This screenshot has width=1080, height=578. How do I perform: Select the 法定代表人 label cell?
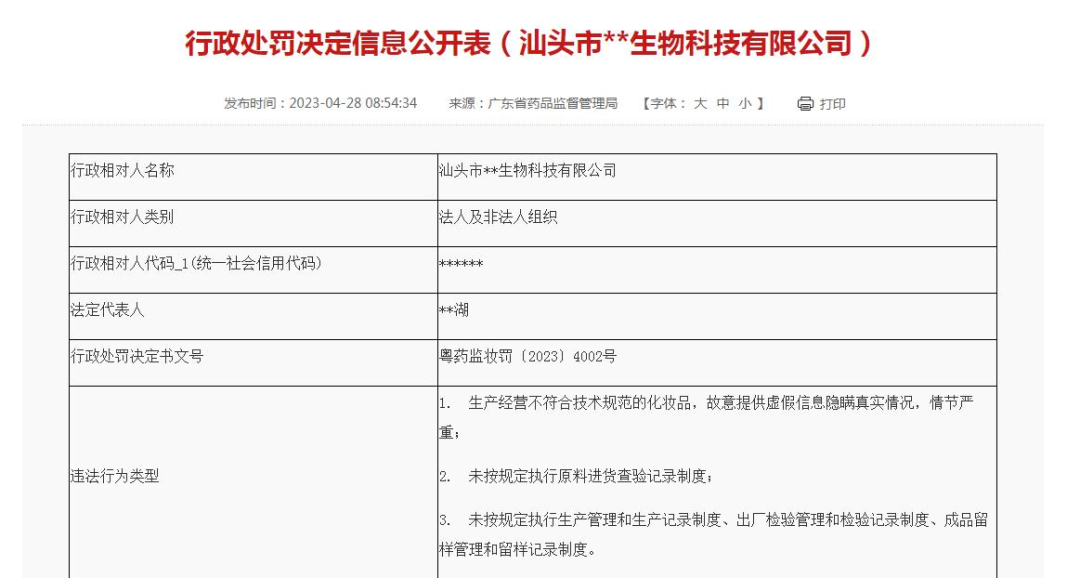point(107,310)
